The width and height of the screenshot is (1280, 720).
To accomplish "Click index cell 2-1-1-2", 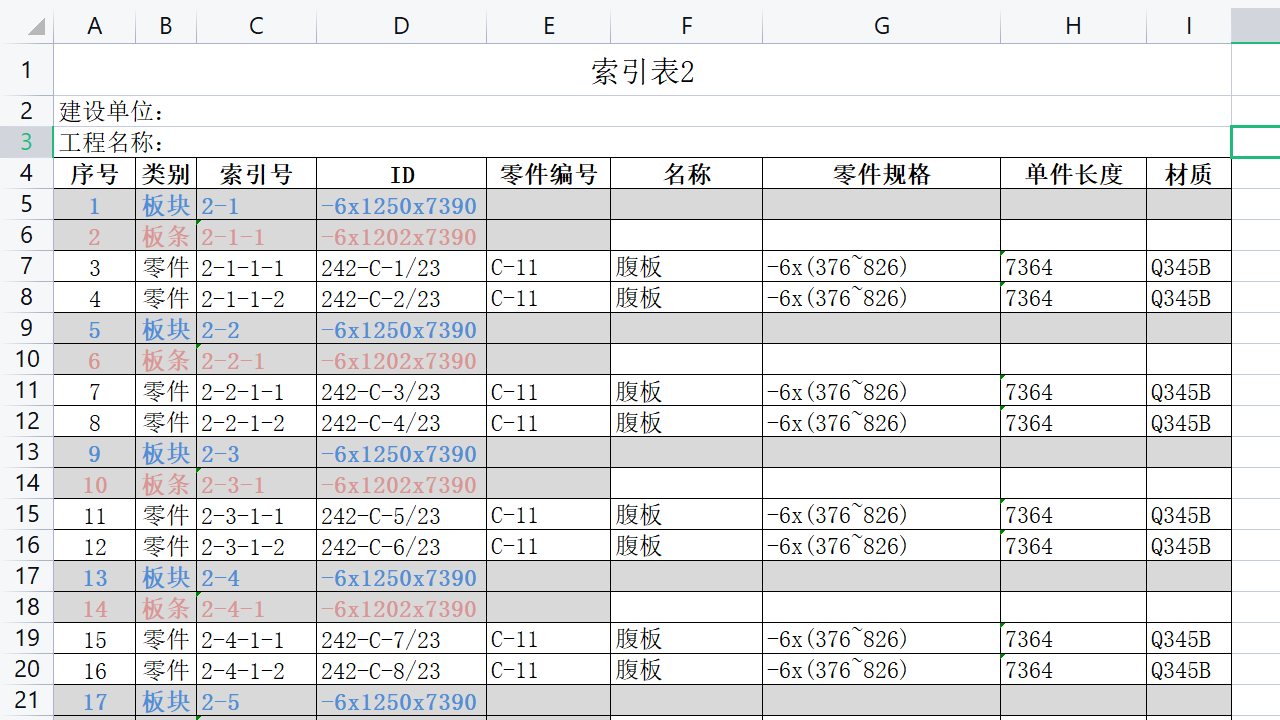I will coord(257,298).
